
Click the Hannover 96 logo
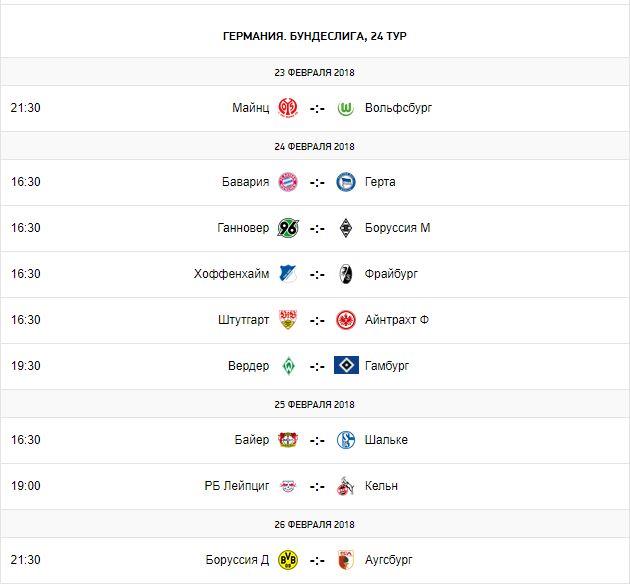coord(287,228)
